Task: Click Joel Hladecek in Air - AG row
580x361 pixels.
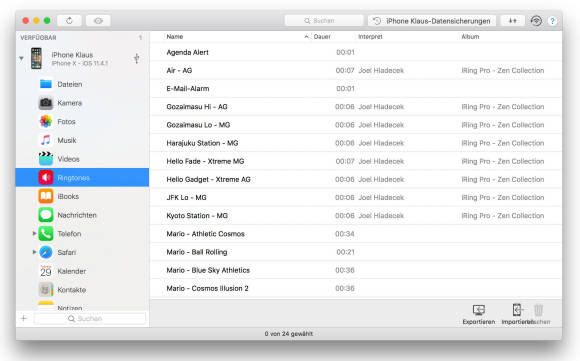Action: click(381, 71)
